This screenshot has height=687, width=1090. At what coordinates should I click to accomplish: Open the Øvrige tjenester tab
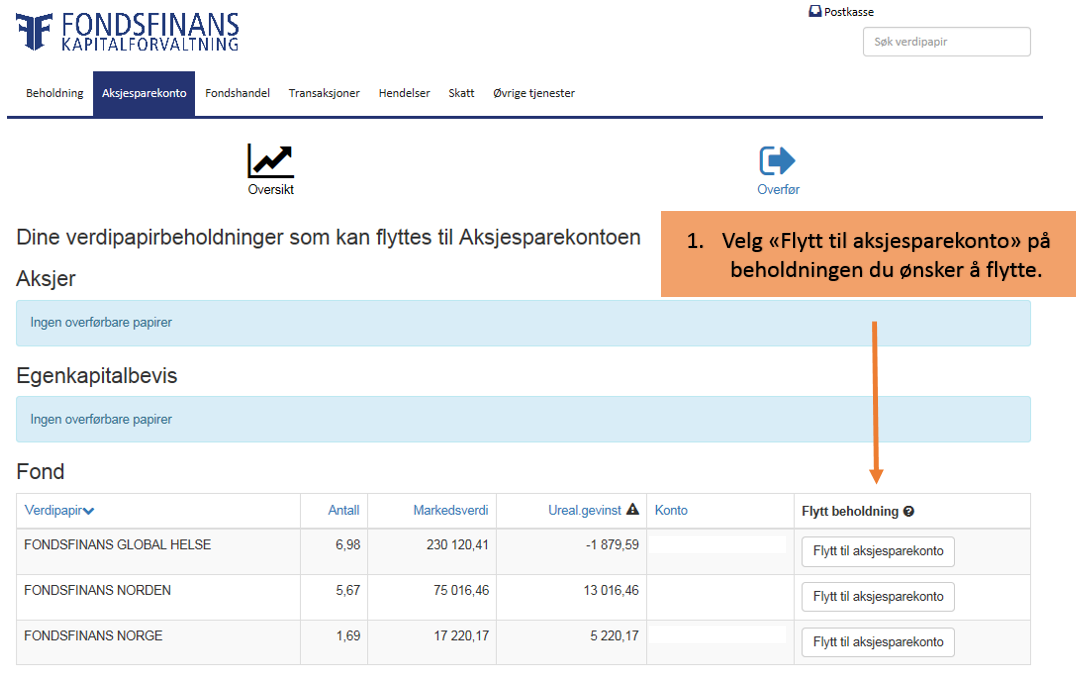tap(534, 93)
